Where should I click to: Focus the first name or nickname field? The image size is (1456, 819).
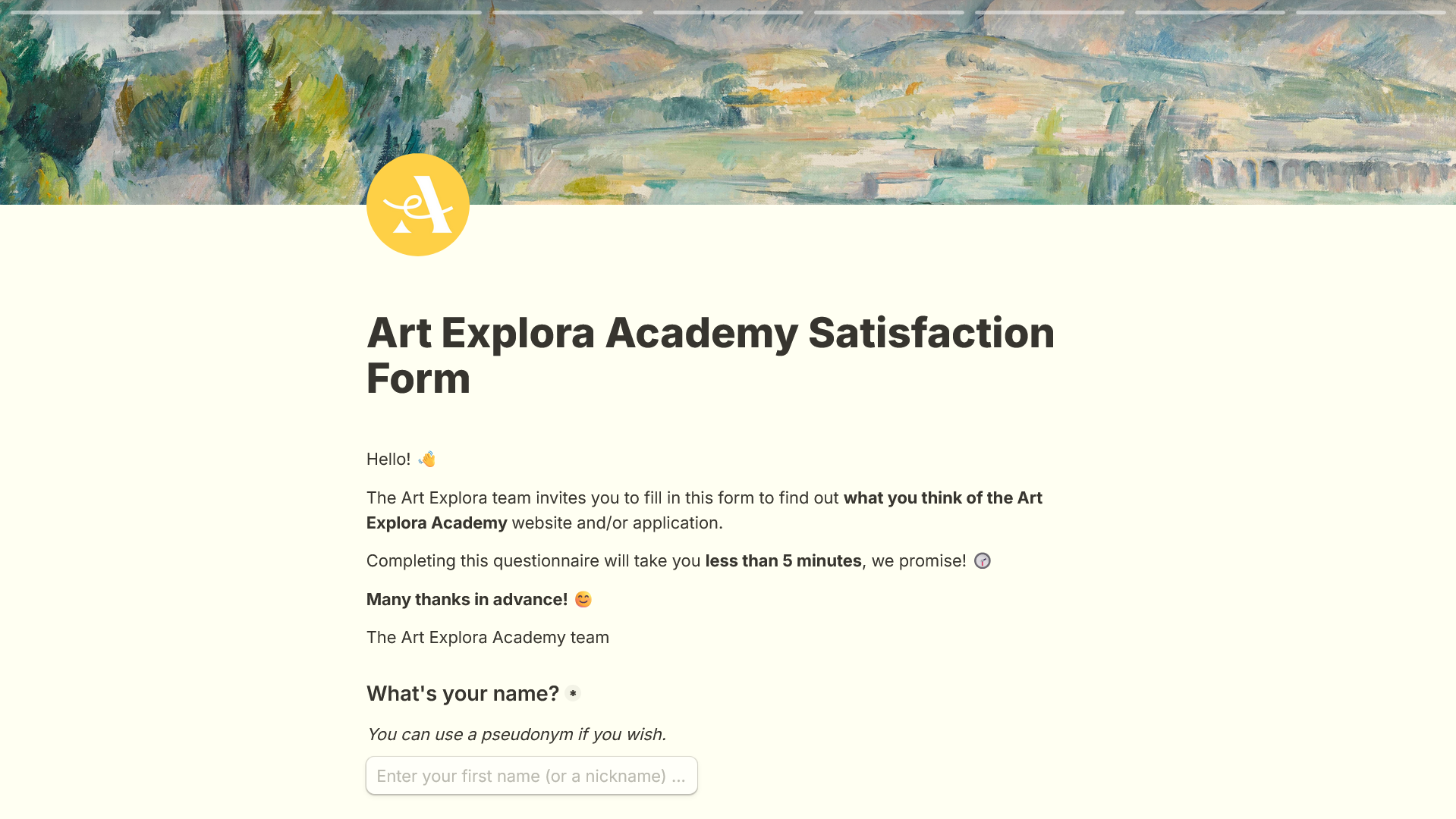[532, 776]
